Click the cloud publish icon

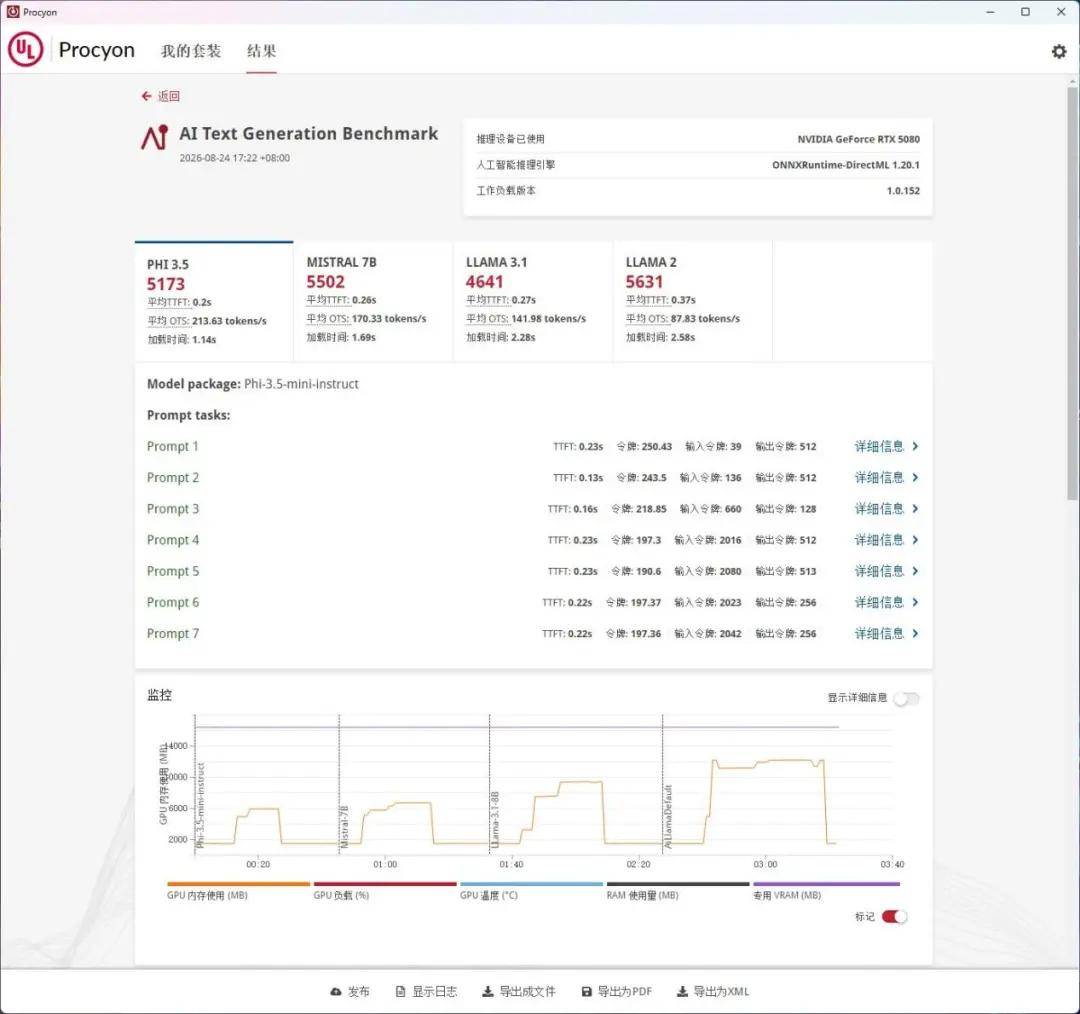tap(335, 991)
